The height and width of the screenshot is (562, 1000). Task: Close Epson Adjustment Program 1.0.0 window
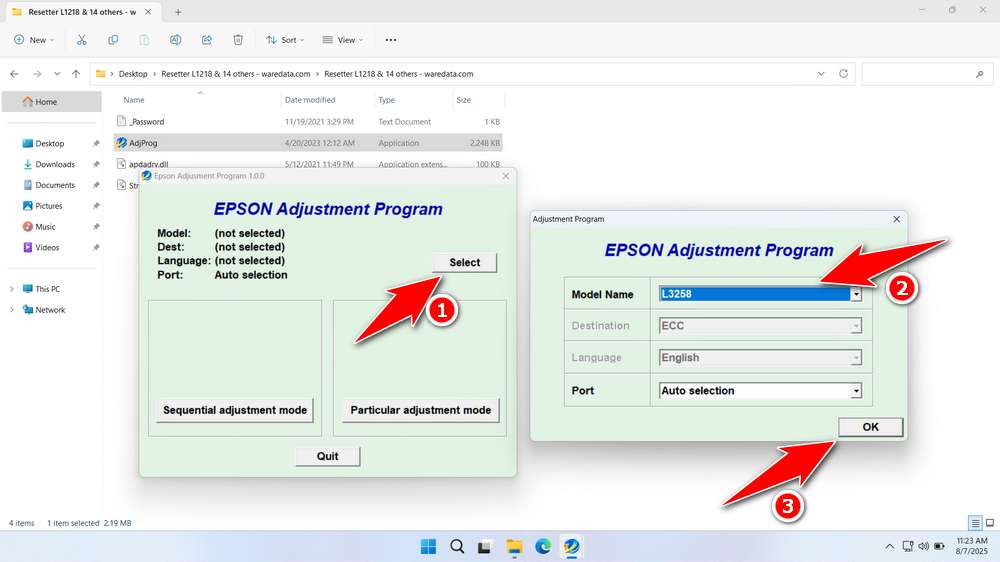coord(506,176)
